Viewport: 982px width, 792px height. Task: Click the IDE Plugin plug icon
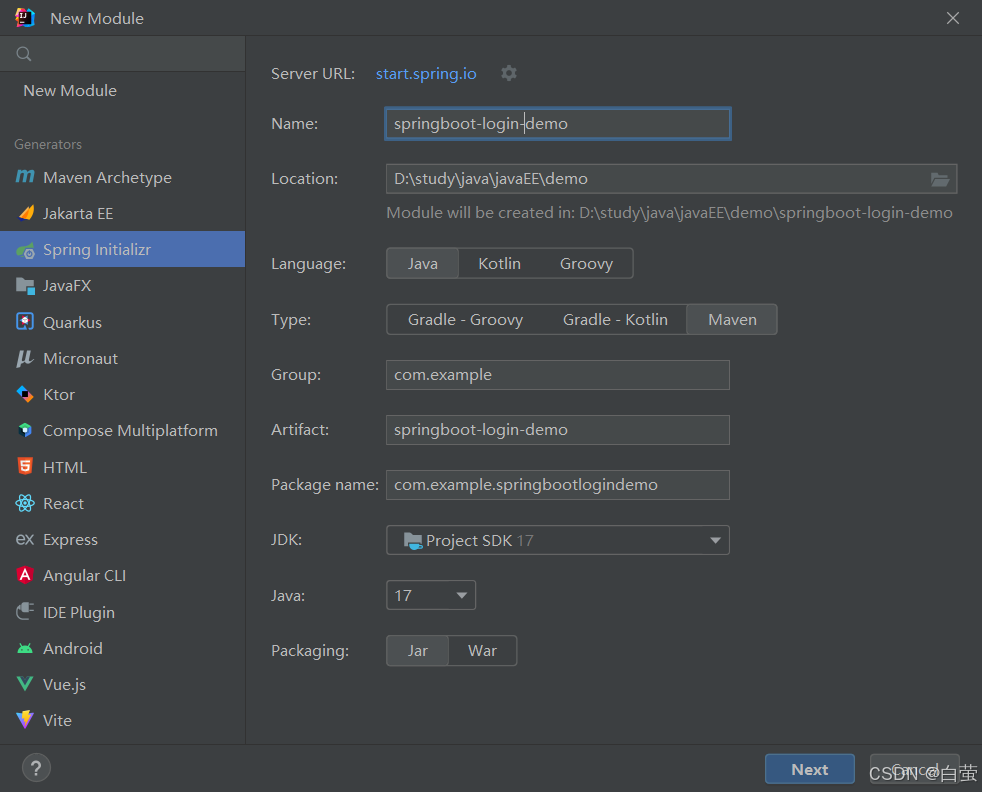pyautogui.click(x=25, y=611)
